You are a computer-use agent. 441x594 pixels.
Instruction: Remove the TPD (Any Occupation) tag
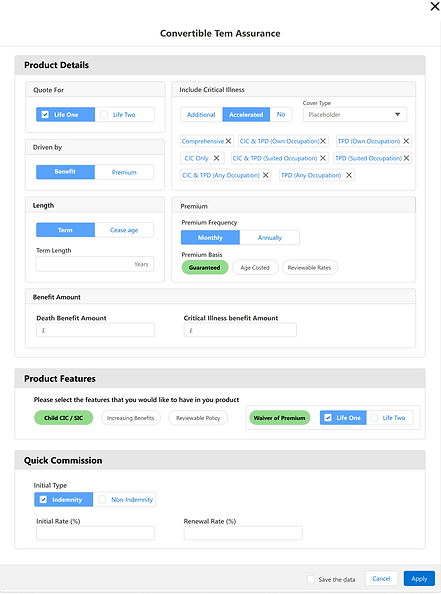pyautogui.click(x=349, y=175)
